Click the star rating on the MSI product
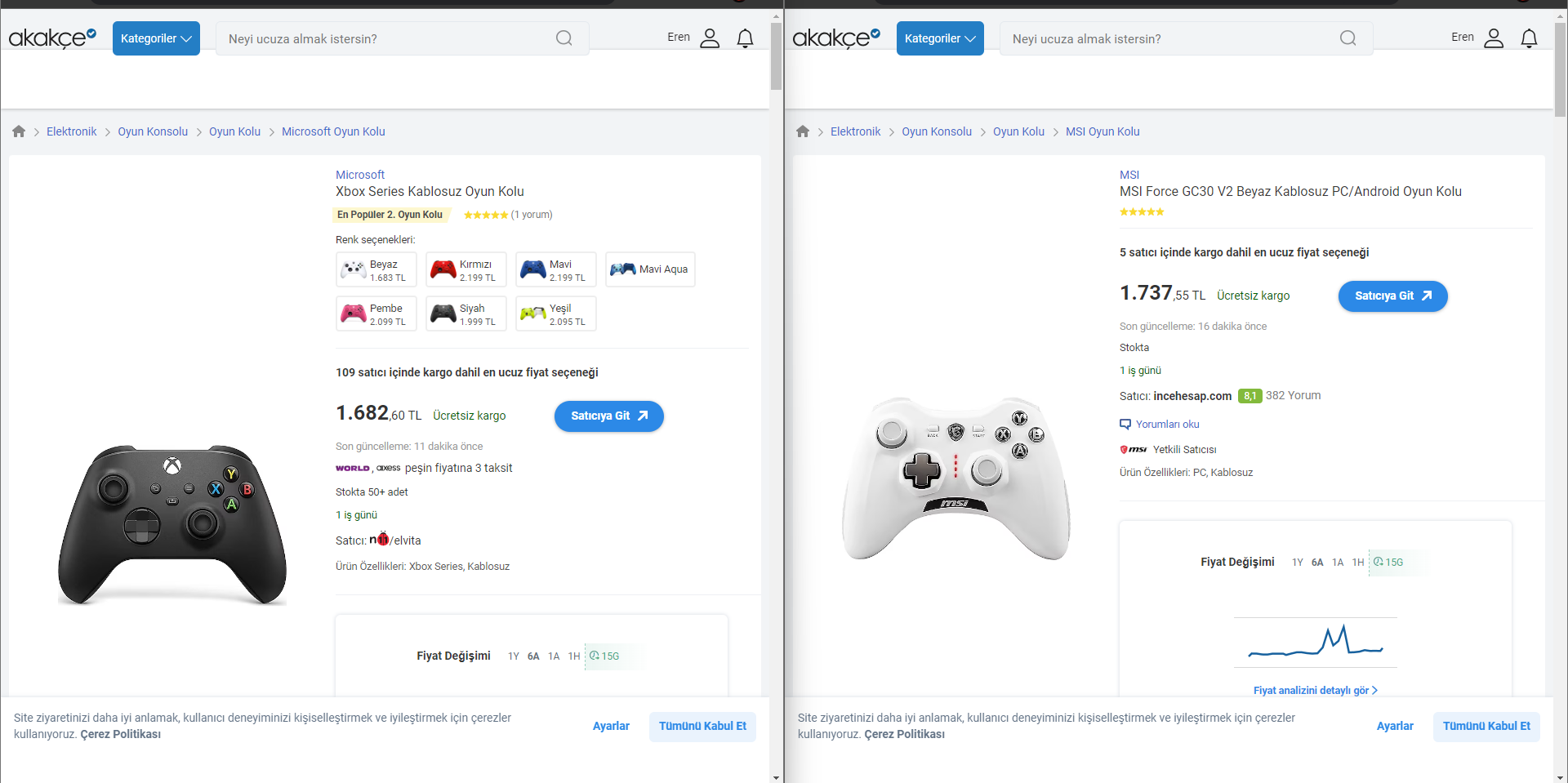Screen dimensions: 1568x783 [1142, 212]
